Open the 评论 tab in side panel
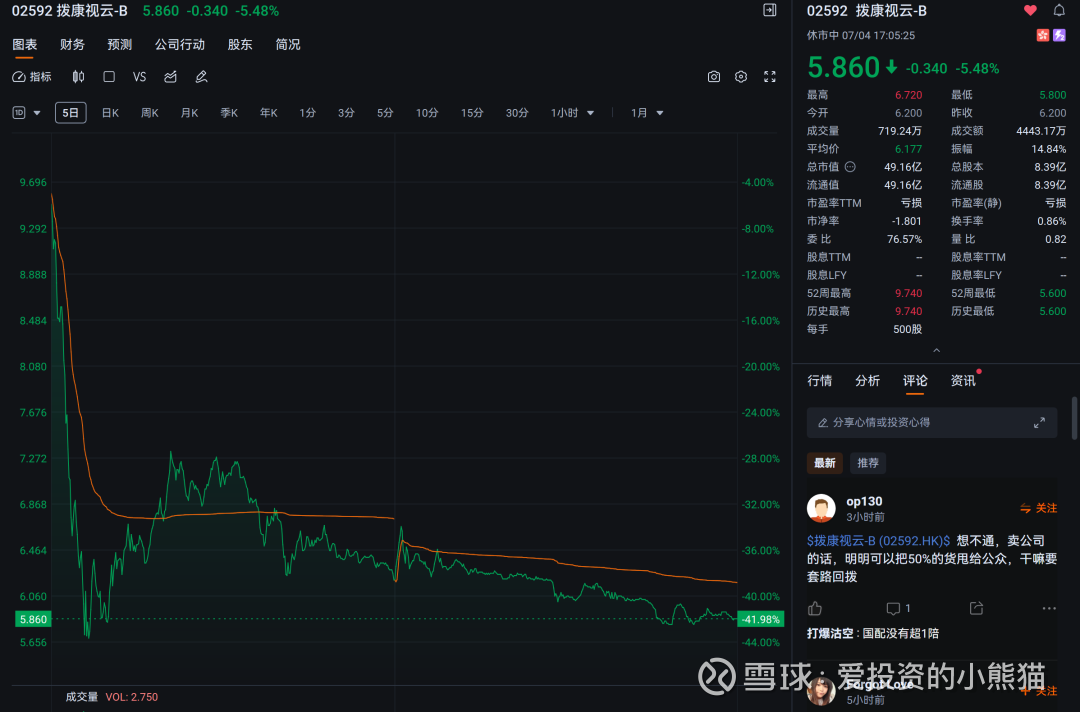1080x712 pixels. 915,381
